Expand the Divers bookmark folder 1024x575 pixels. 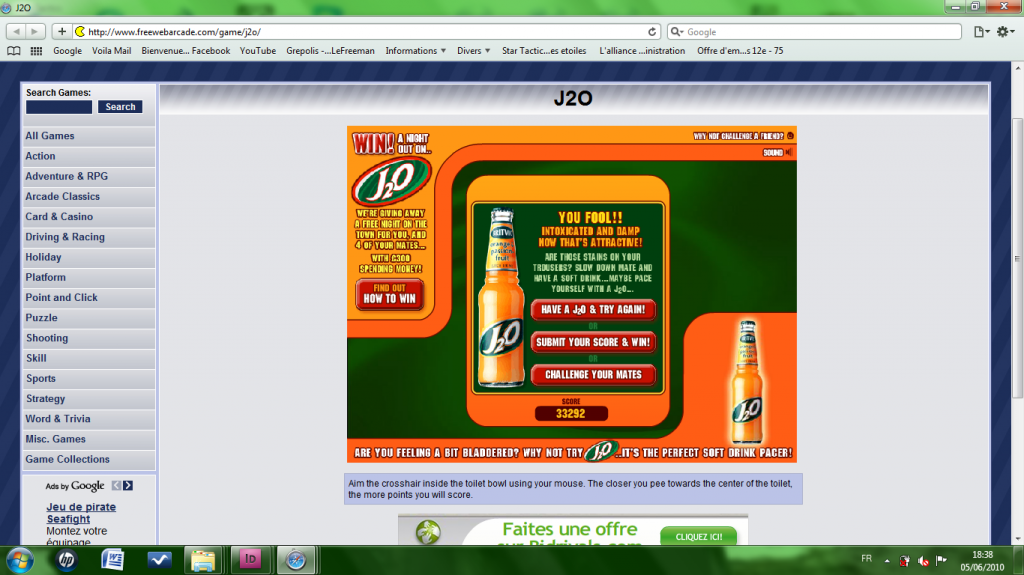pos(473,51)
